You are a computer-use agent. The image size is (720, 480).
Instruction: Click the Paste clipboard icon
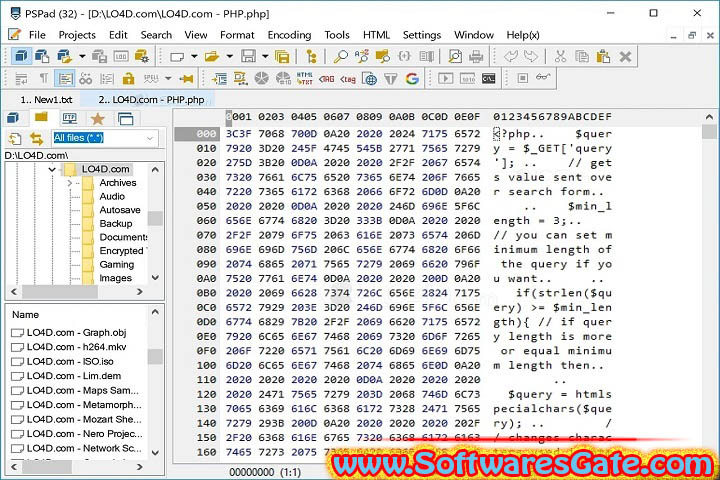[603, 56]
